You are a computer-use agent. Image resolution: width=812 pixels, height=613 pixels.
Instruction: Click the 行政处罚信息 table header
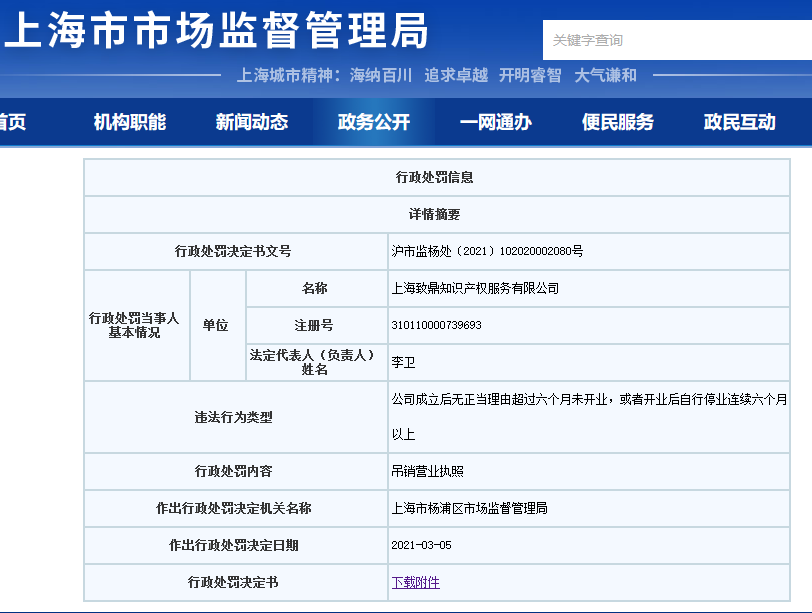[437, 178]
